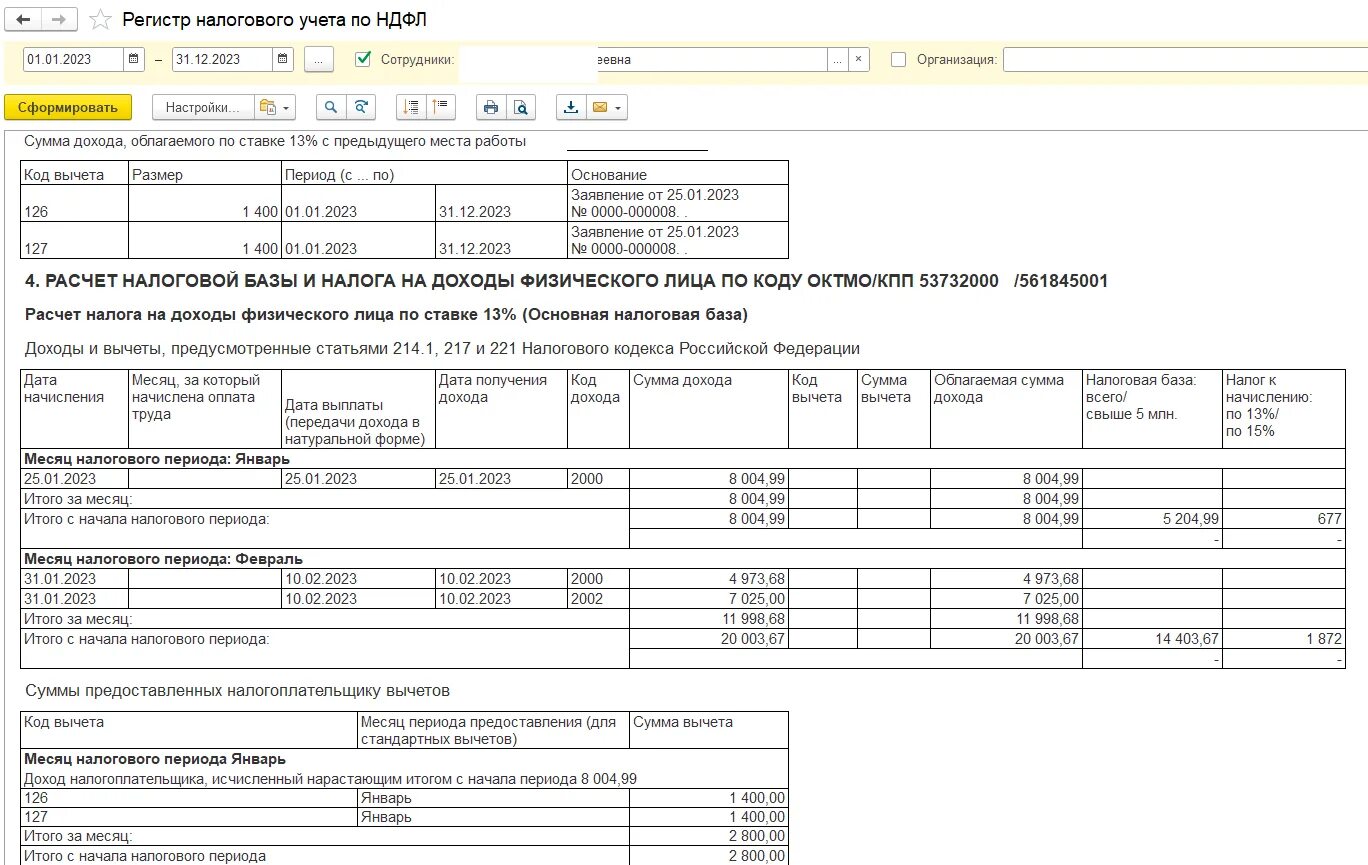1368x865 pixels.
Task: Click the Месяц периода предоставления column header
Action: coord(493,730)
